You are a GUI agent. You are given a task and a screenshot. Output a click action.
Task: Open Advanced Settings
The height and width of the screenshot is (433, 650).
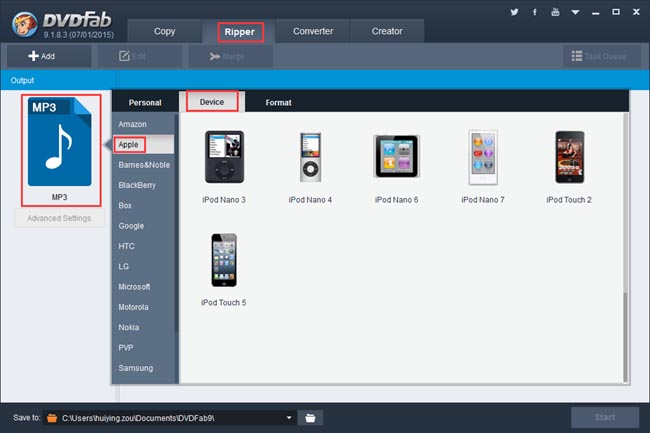click(x=59, y=218)
